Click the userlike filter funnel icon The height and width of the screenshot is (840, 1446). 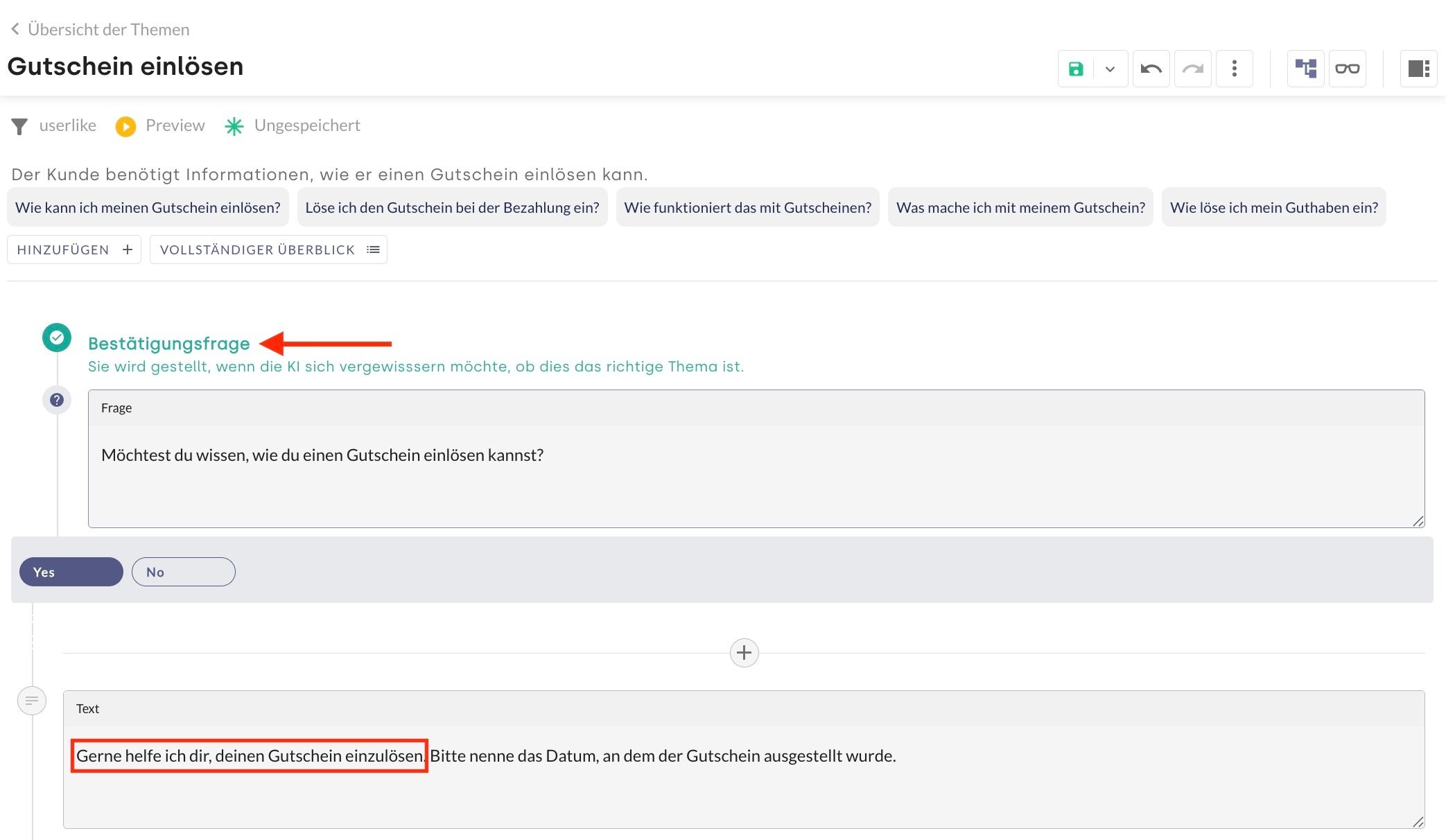tap(19, 126)
